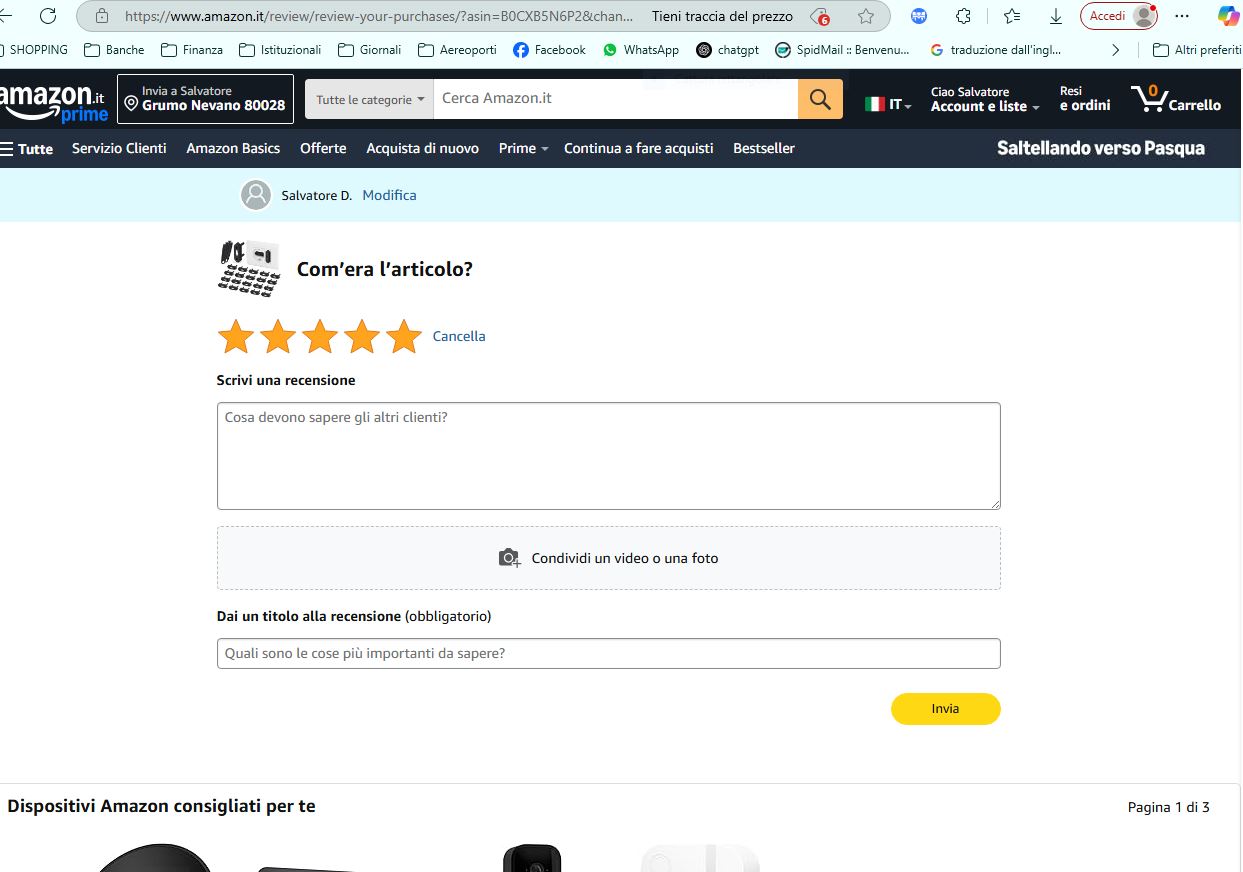1243x872 pixels.
Task: Click the blue extension icon beside address bar
Action: (918, 16)
